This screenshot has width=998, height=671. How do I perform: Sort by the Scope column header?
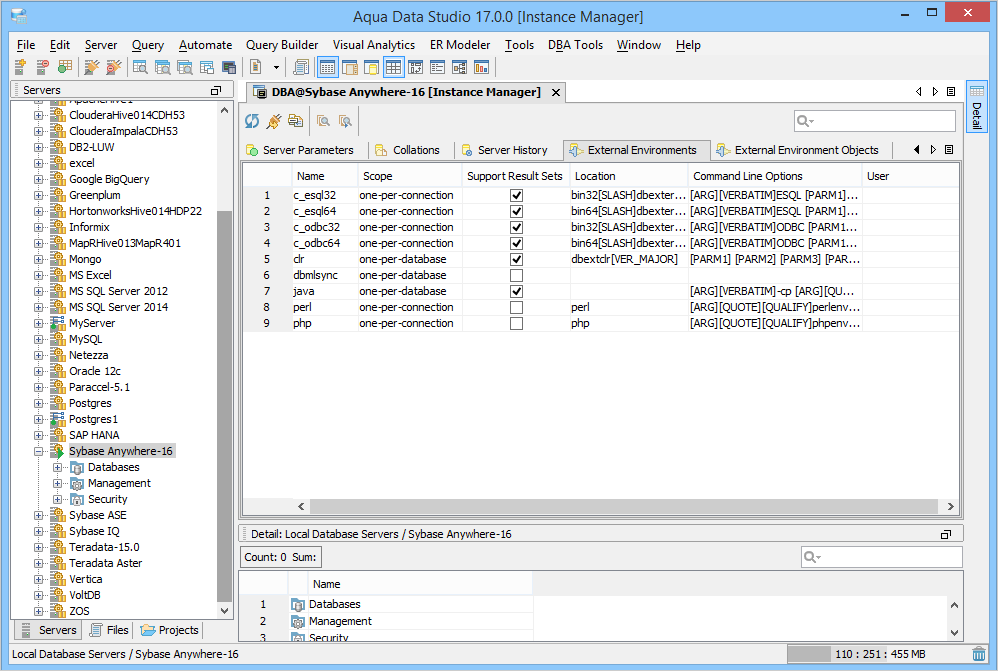click(409, 176)
